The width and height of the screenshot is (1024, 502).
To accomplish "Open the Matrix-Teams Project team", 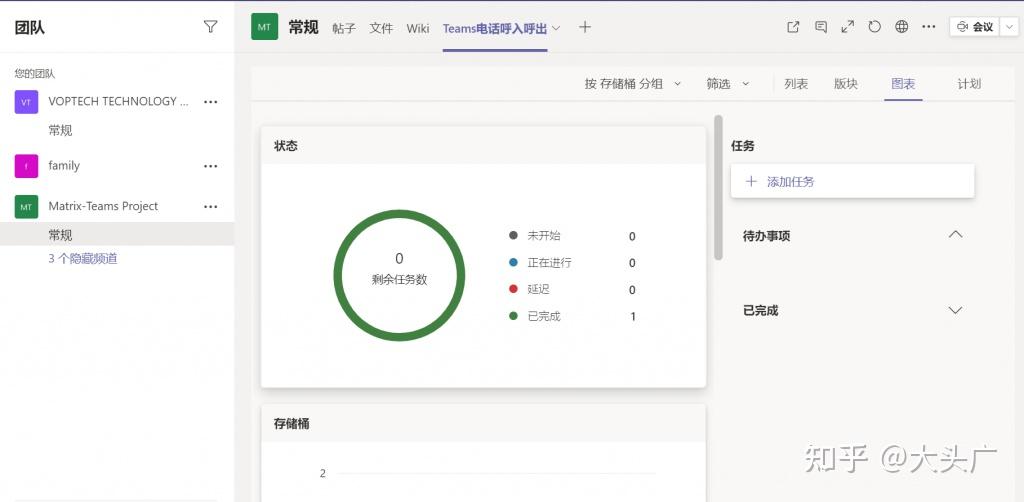I will [x=103, y=206].
